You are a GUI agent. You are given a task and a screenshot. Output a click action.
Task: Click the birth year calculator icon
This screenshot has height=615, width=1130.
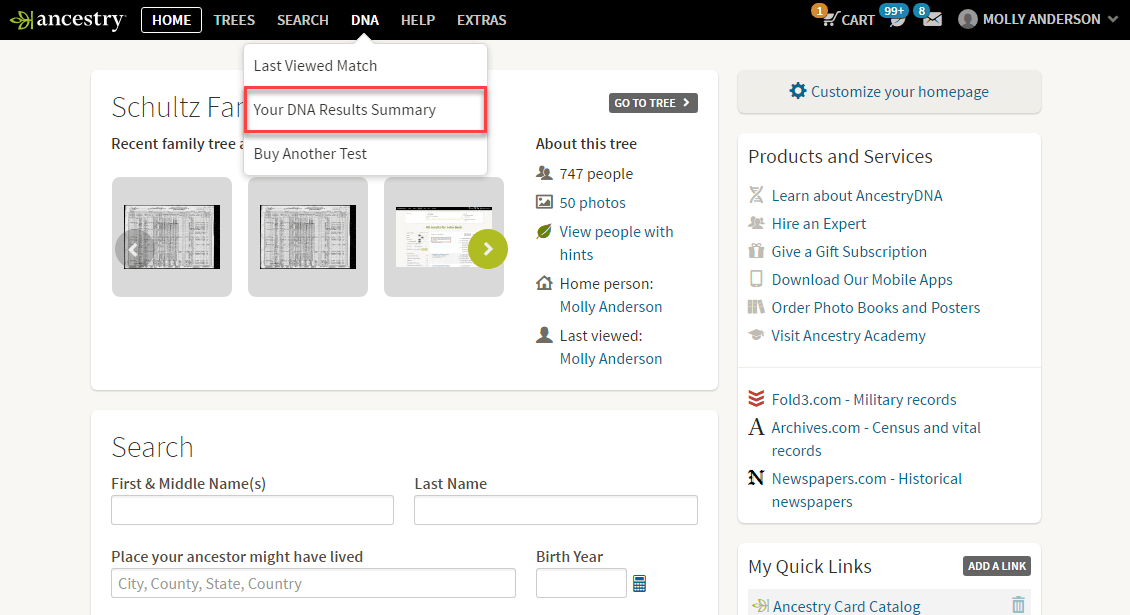point(639,583)
